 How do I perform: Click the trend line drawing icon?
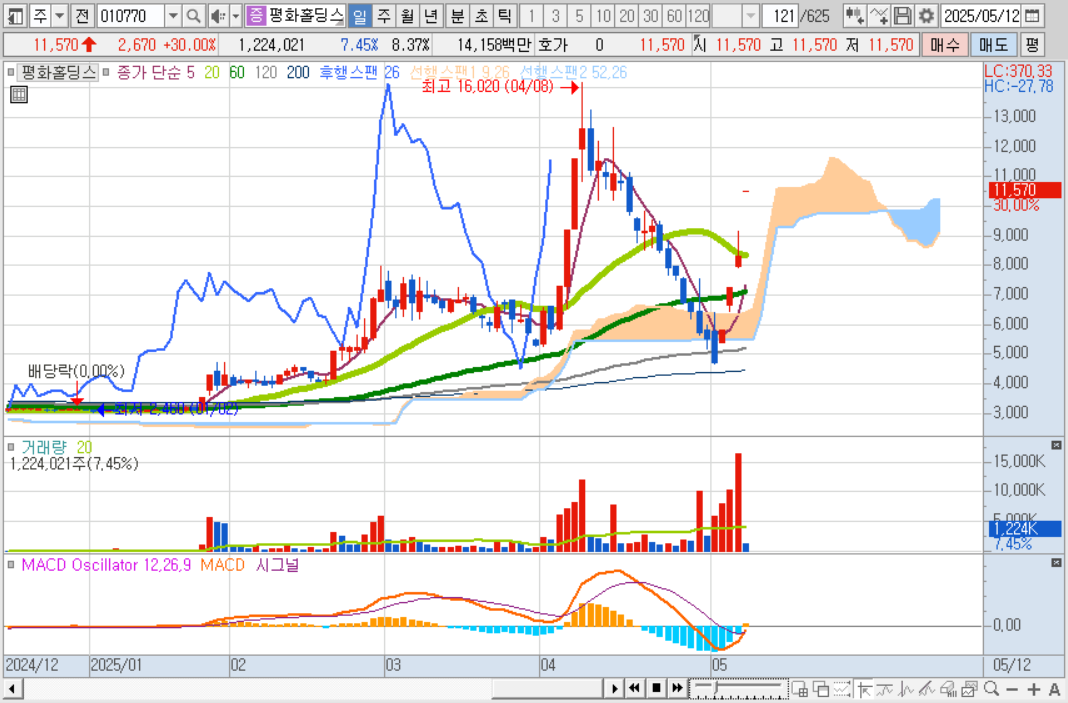[885, 689]
